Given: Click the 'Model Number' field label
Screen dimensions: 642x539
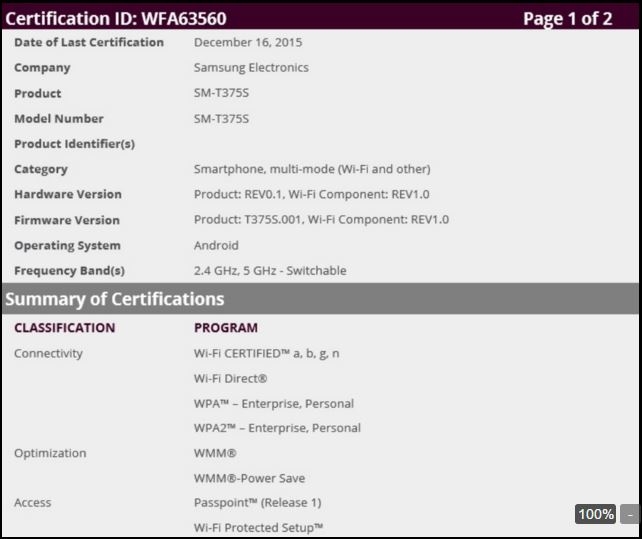Looking at the screenshot, I should [x=59, y=119].
